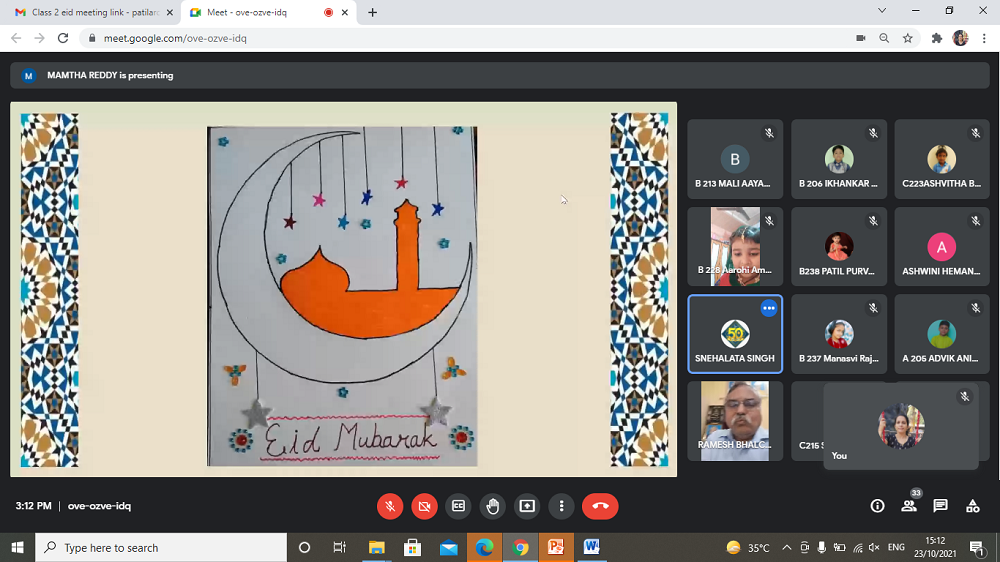Open the chat panel icon
Viewport: 1000px width, 562px height.
coord(940,506)
